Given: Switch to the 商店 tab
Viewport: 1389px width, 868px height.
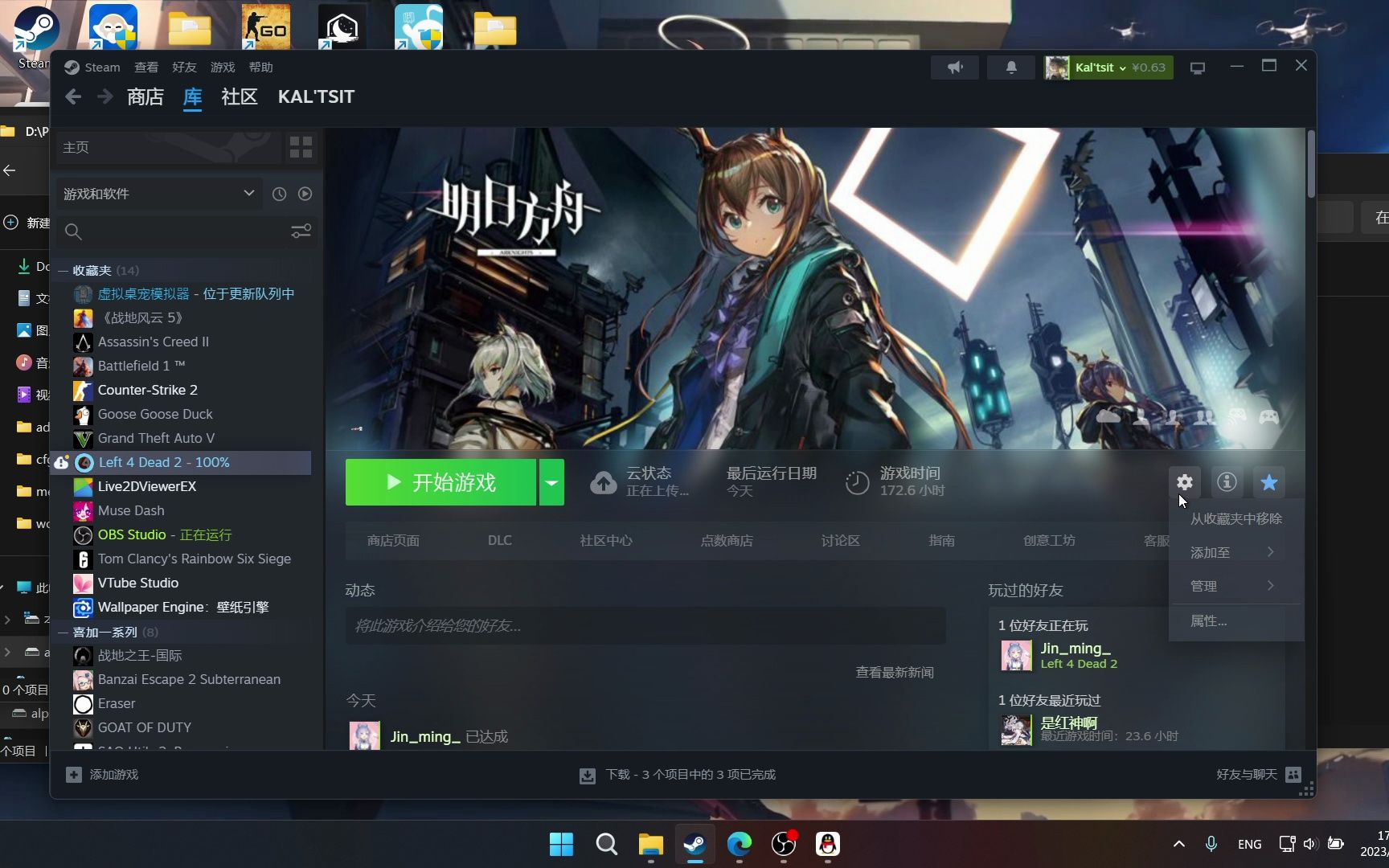Looking at the screenshot, I should [x=145, y=97].
